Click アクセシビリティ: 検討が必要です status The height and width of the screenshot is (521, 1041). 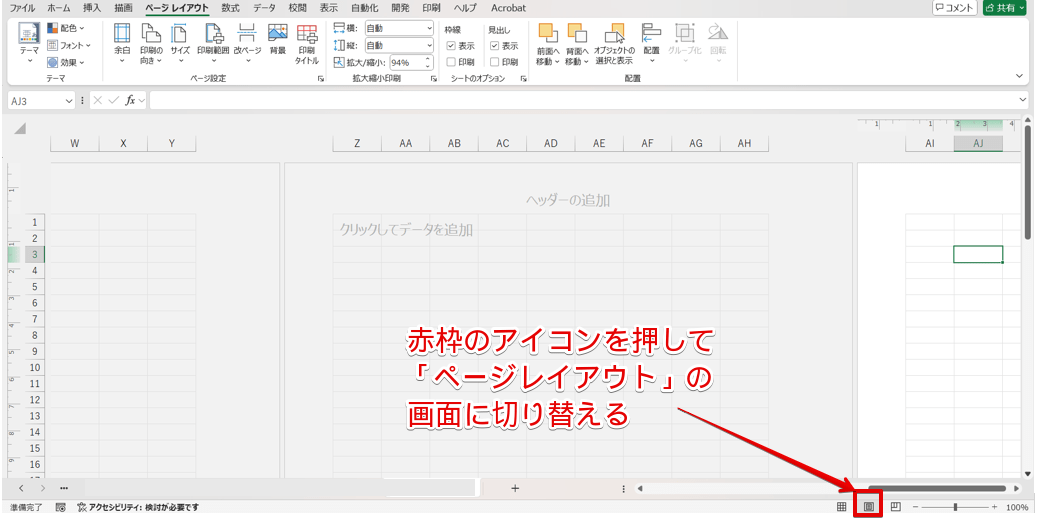[x=138, y=507]
